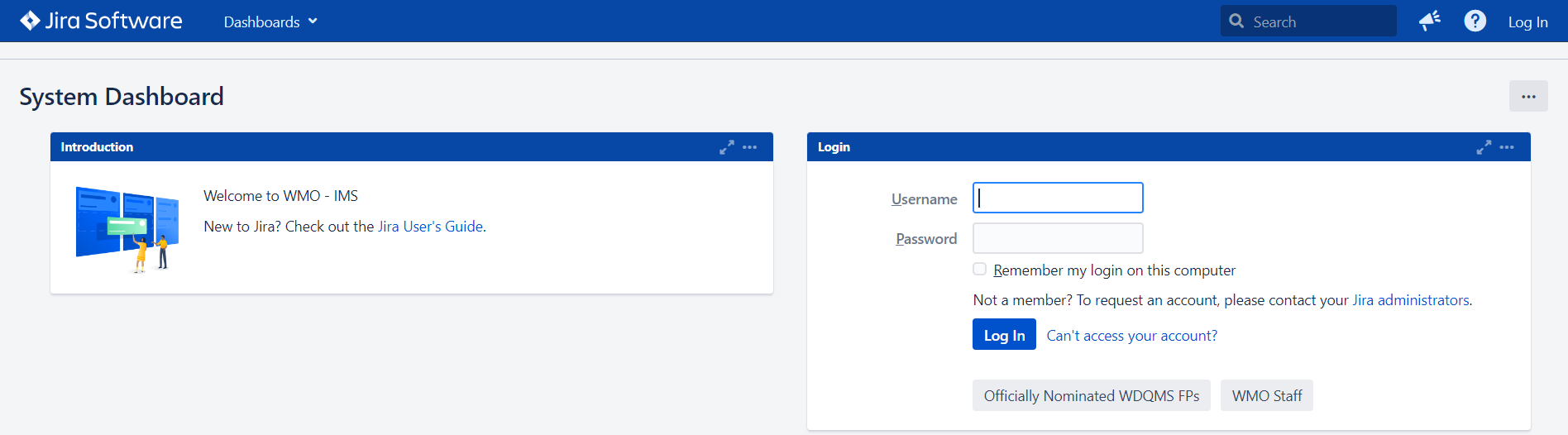
Task: Click the Welcome to WMO - IMS text
Action: (281, 196)
